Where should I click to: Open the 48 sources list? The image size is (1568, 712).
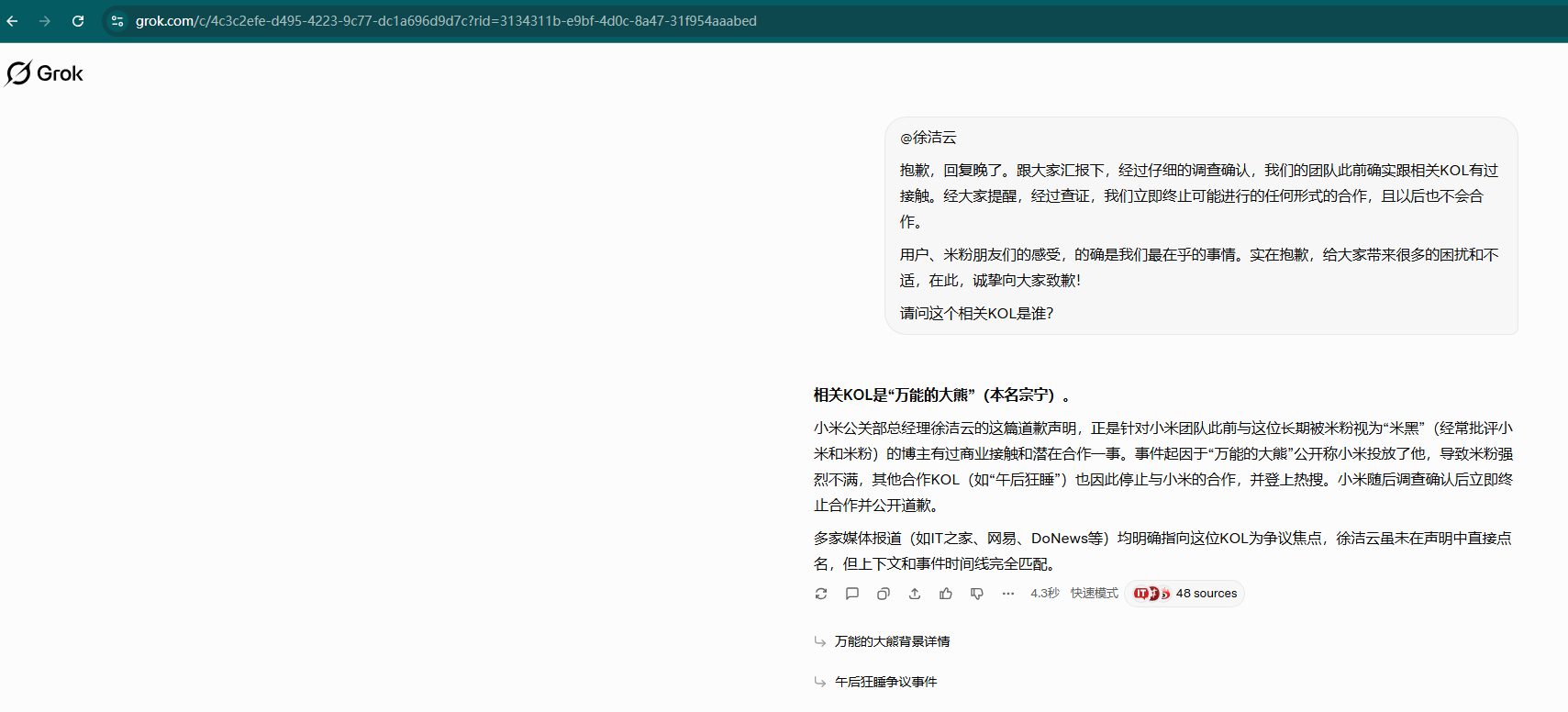pyautogui.click(x=1184, y=594)
